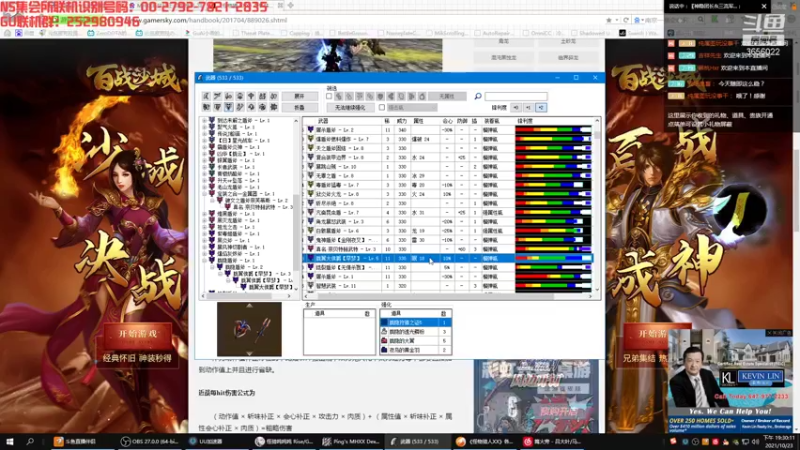Click sharpness bar of the 冰 29 row

(553, 176)
